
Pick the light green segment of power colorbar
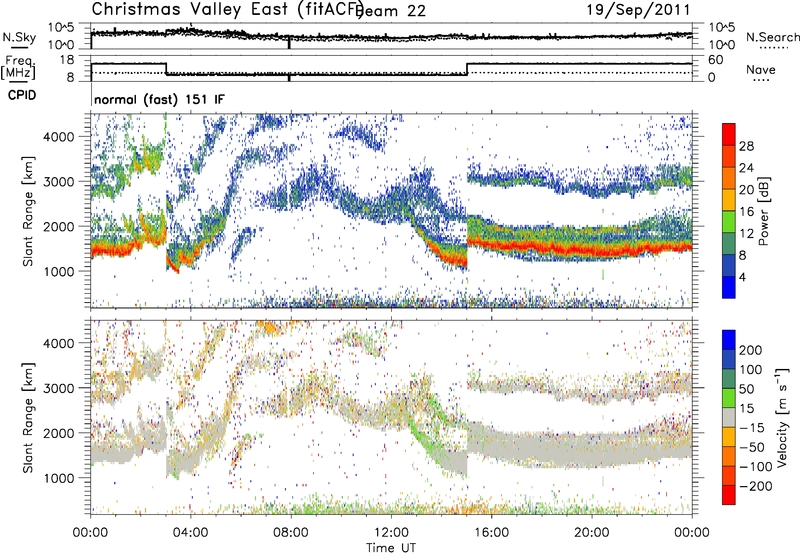pos(729,221)
